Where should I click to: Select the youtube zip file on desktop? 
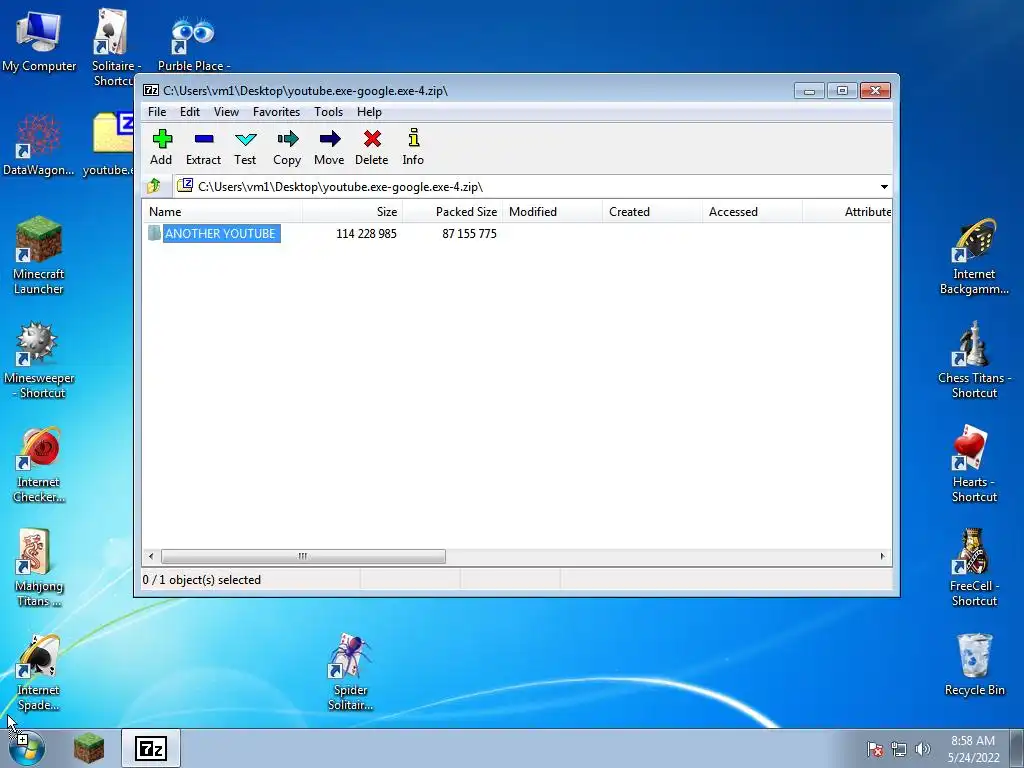109,144
